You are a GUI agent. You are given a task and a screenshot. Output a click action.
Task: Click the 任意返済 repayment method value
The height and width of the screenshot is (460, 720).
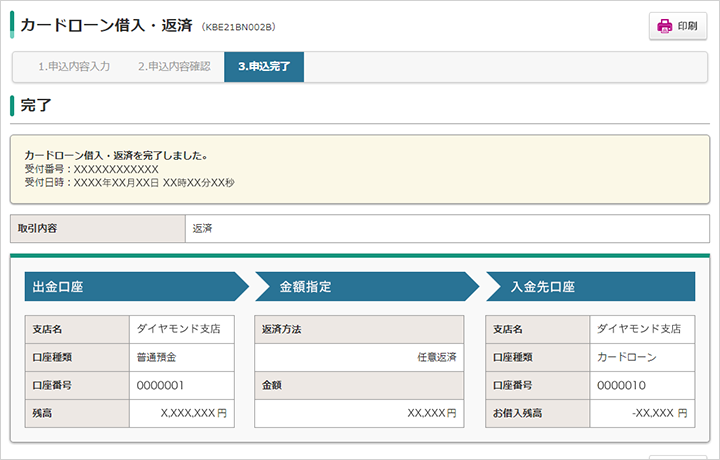437,357
